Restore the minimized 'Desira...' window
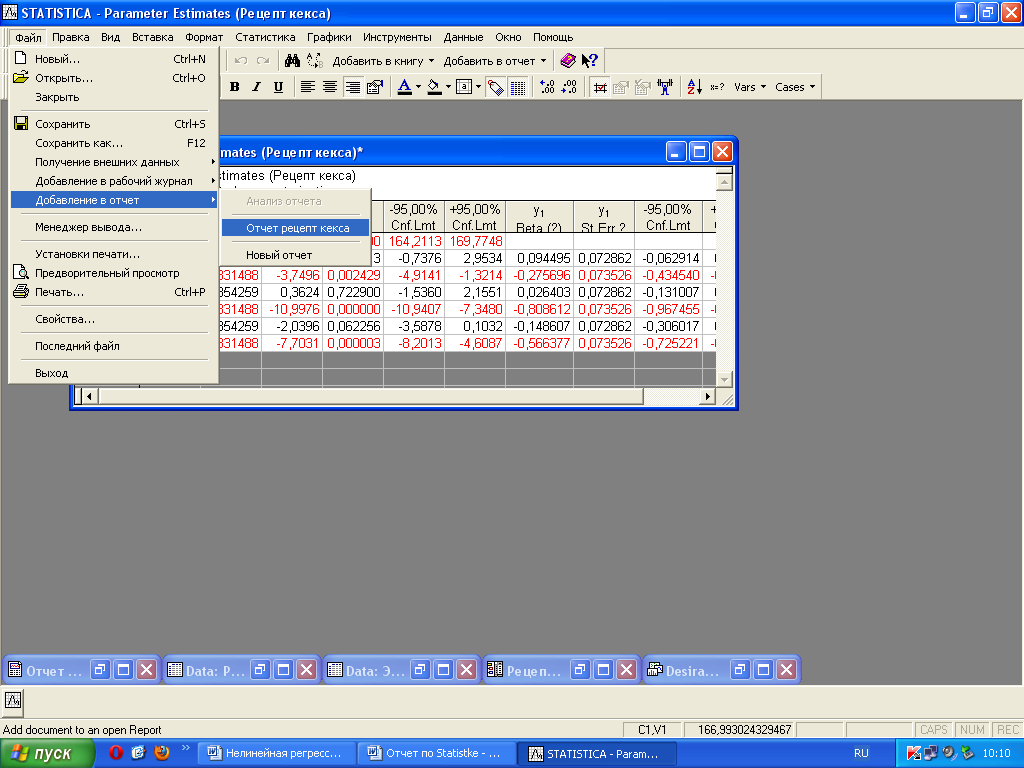The width and height of the screenshot is (1024, 768). pyautogui.click(x=740, y=669)
